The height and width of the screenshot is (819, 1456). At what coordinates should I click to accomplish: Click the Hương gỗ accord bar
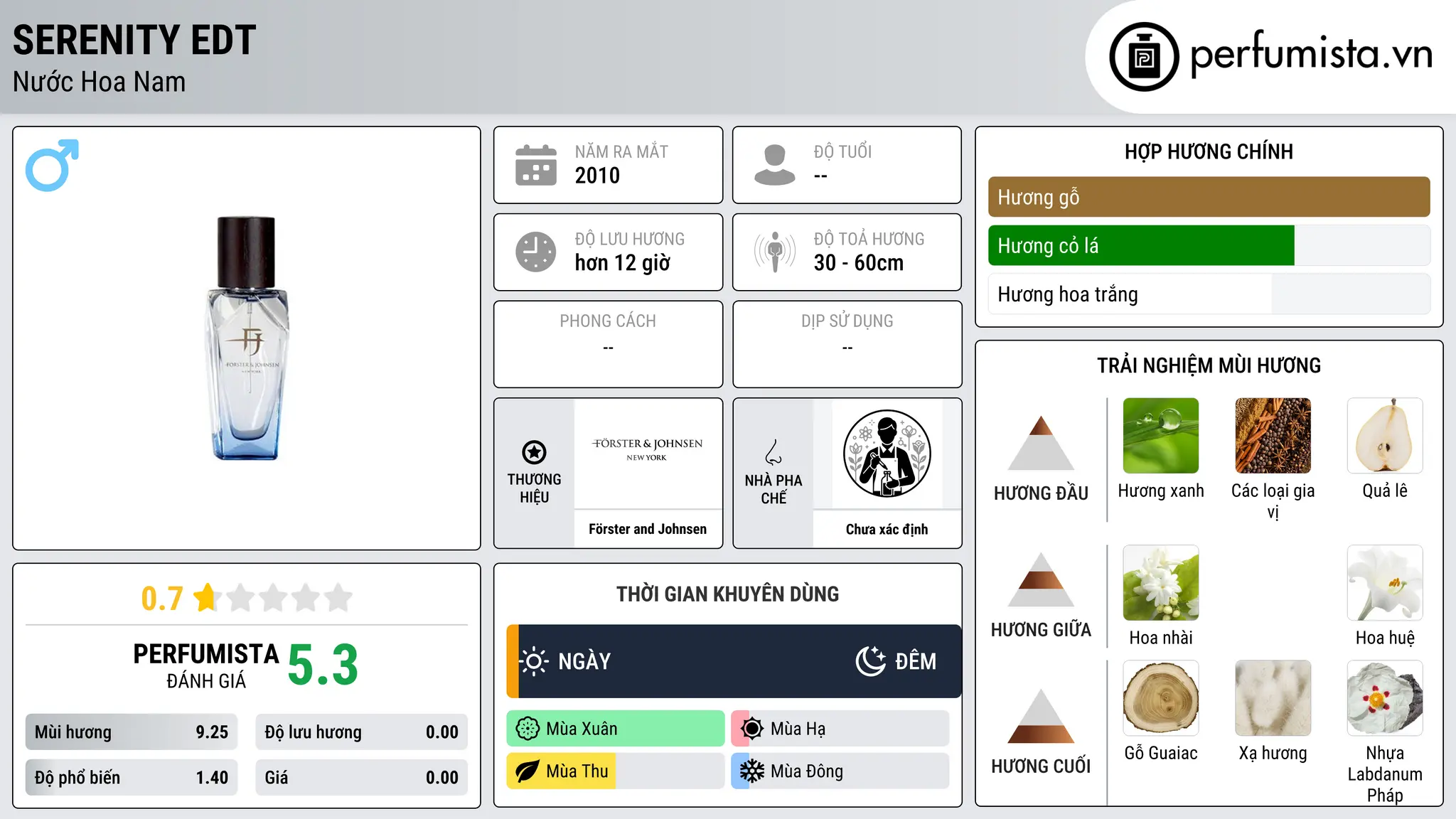[1209, 197]
